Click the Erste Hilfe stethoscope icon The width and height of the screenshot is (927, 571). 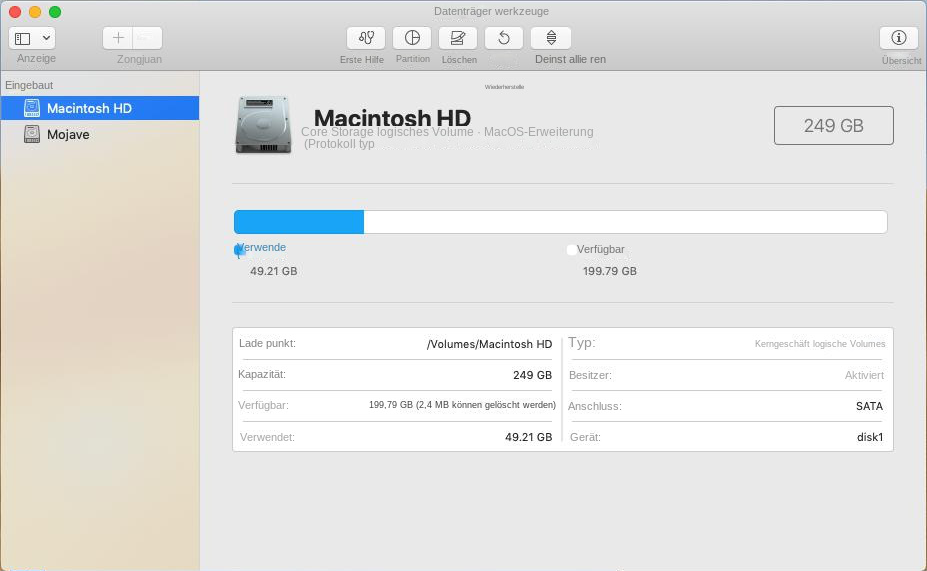coord(366,38)
